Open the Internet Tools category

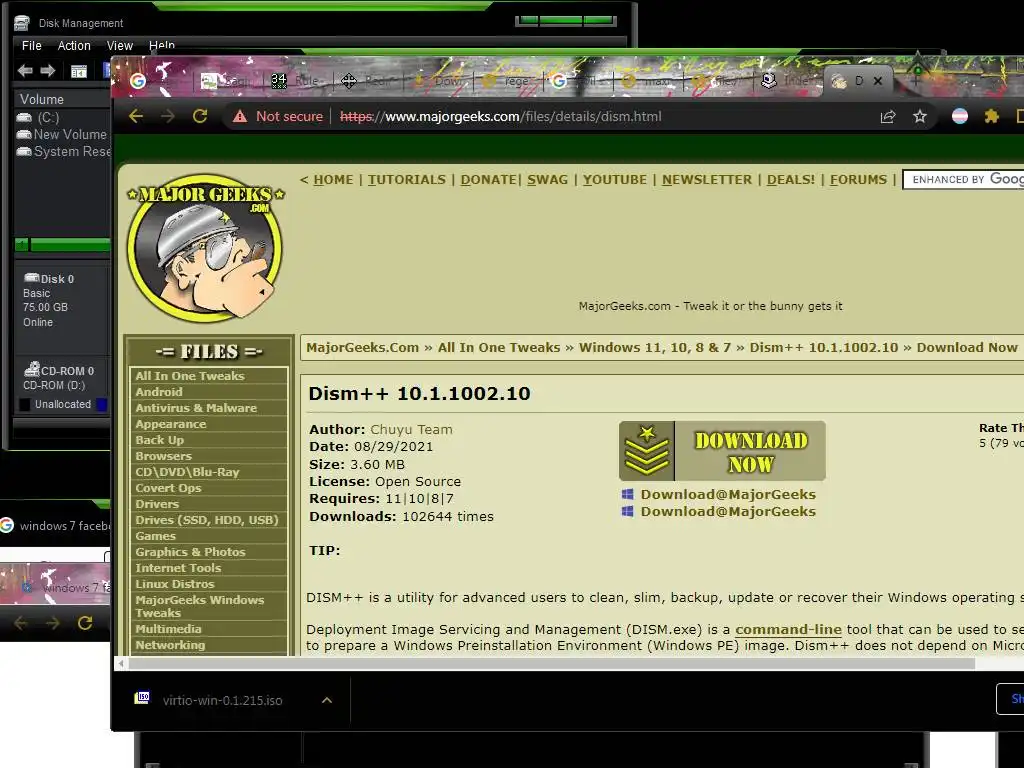pyautogui.click(x=178, y=568)
